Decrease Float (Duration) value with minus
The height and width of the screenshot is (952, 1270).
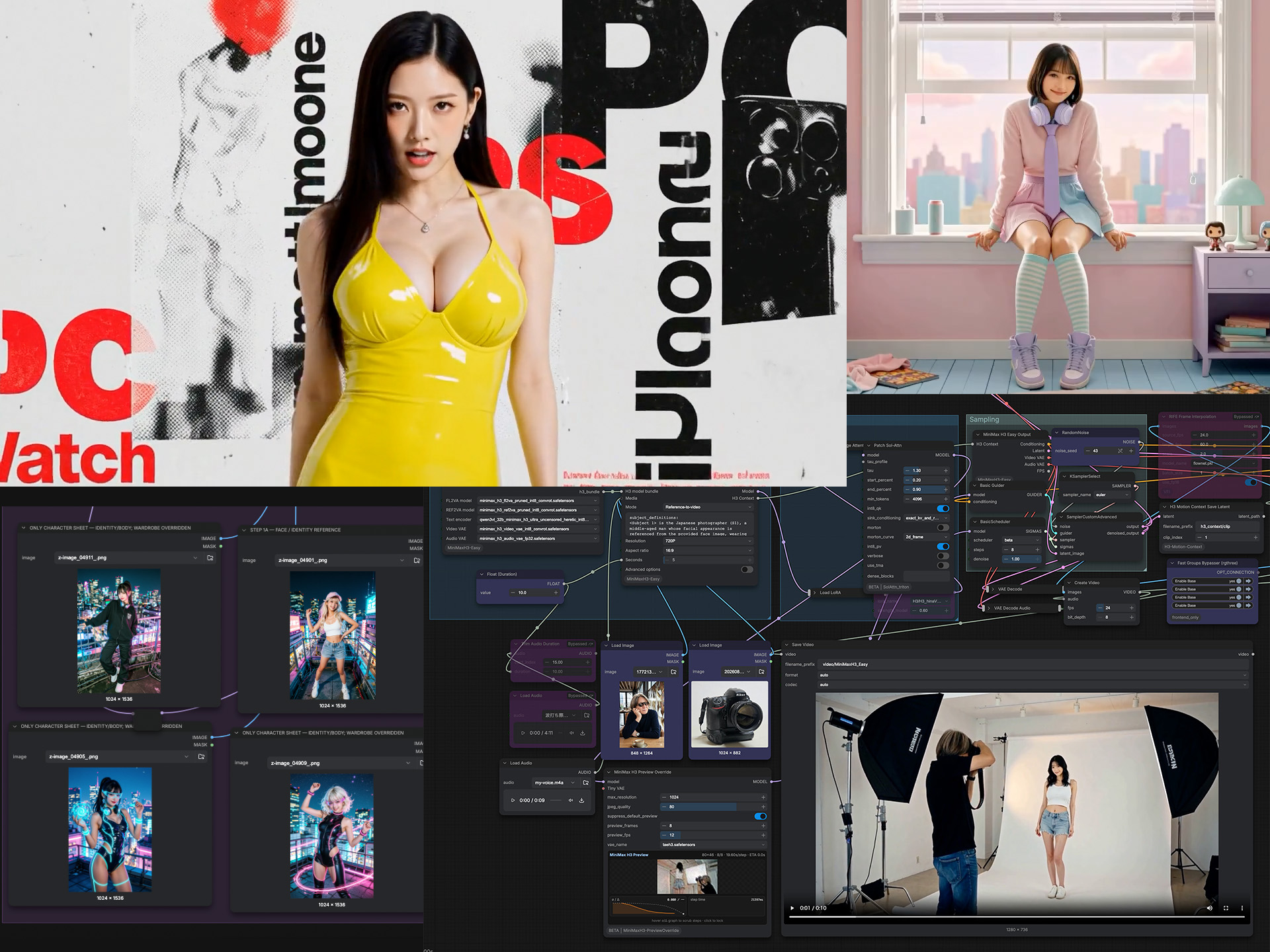[x=513, y=592]
